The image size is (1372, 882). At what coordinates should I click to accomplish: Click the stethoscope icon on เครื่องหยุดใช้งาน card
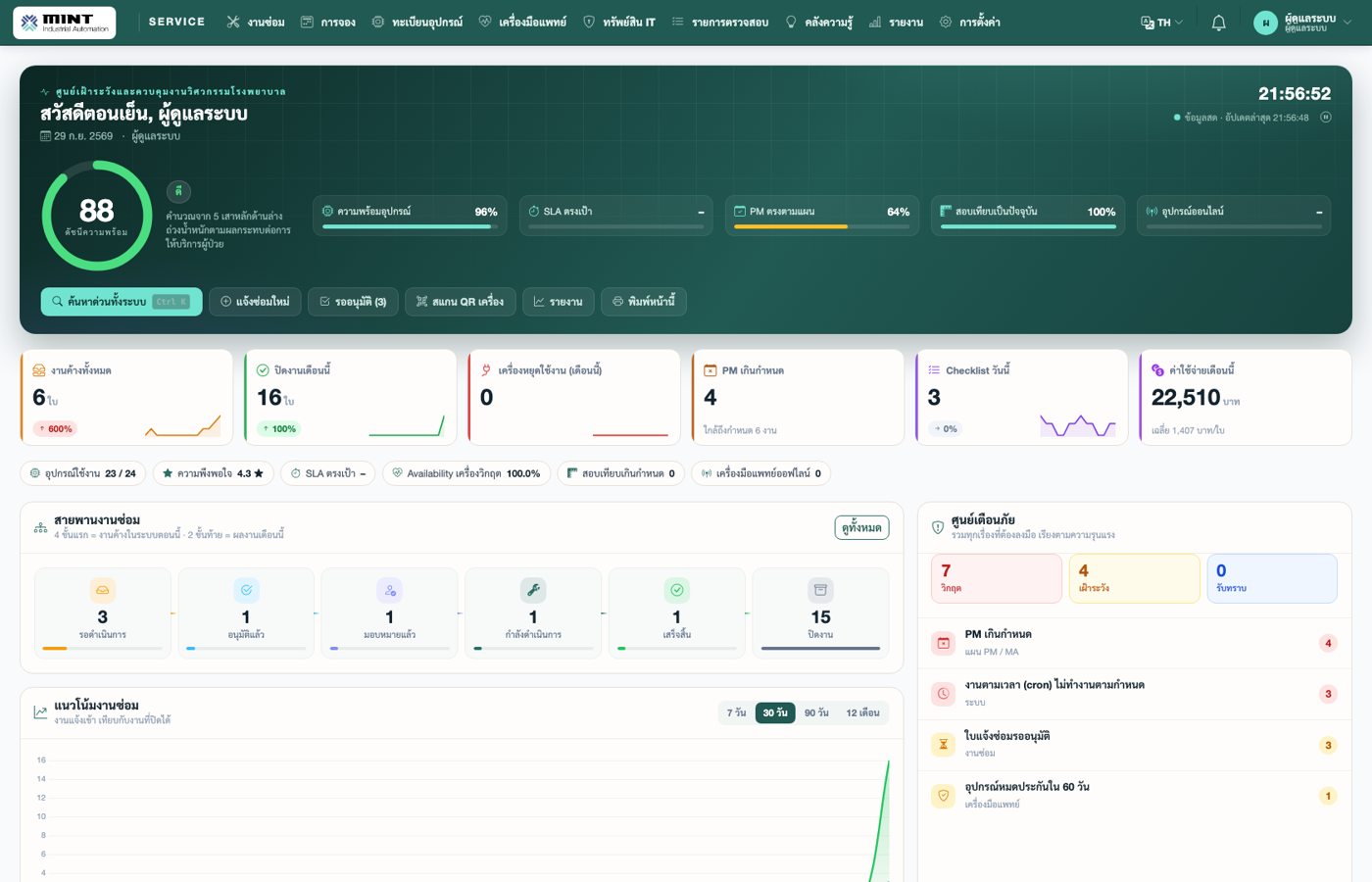[486, 370]
